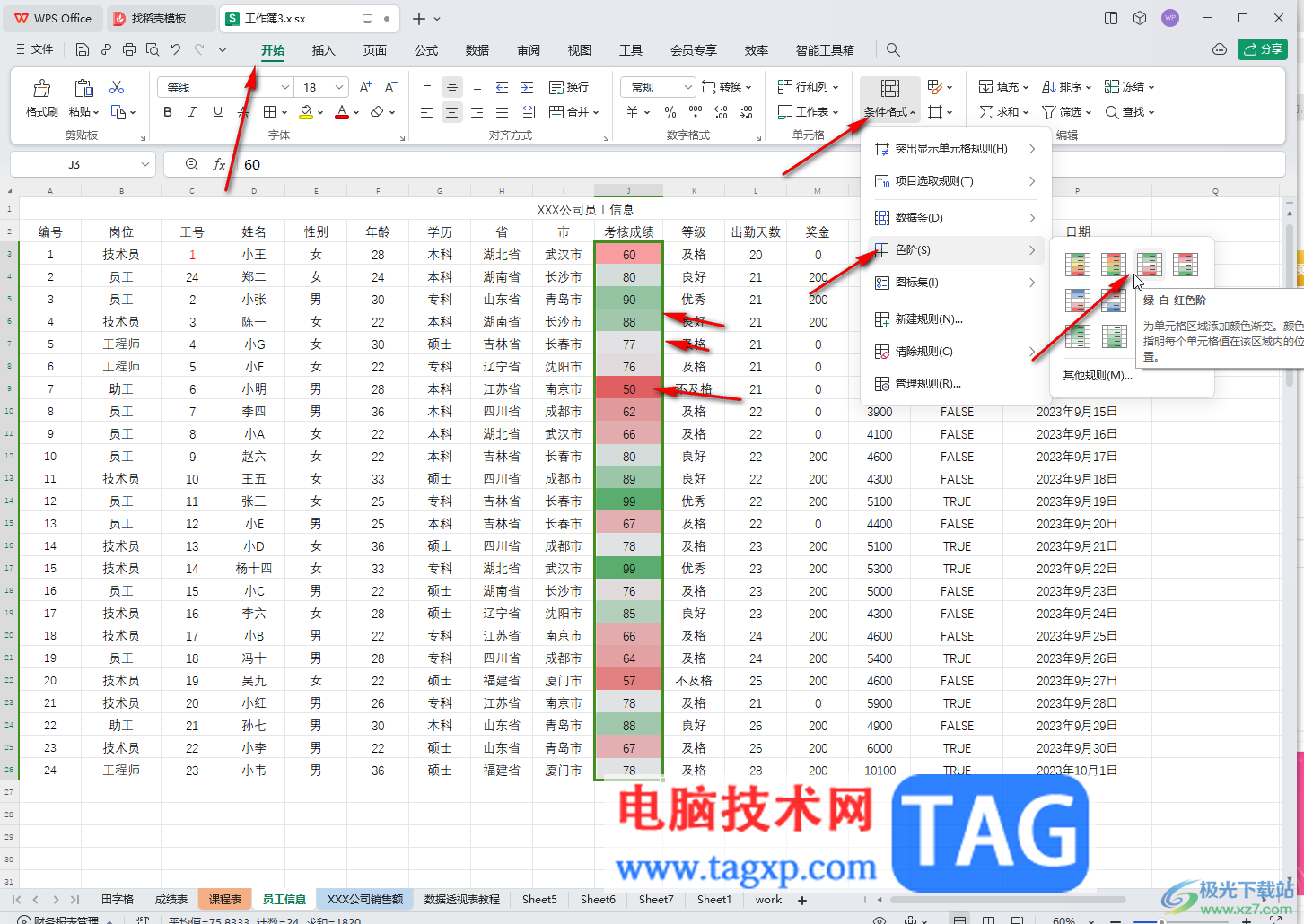The width and height of the screenshot is (1304, 924).
Task: Open the 排序 sort dropdown
Action: coord(1066,87)
